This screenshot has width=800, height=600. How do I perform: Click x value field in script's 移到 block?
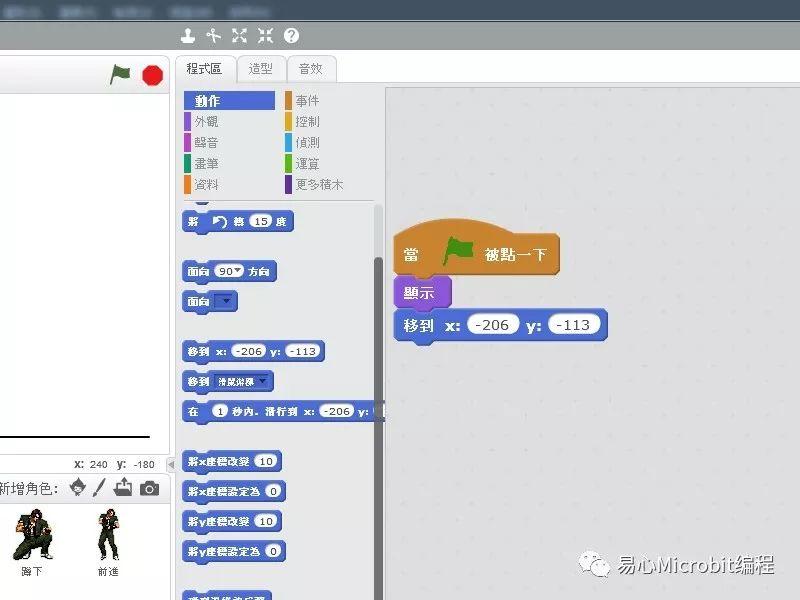click(x=492, y=326)
